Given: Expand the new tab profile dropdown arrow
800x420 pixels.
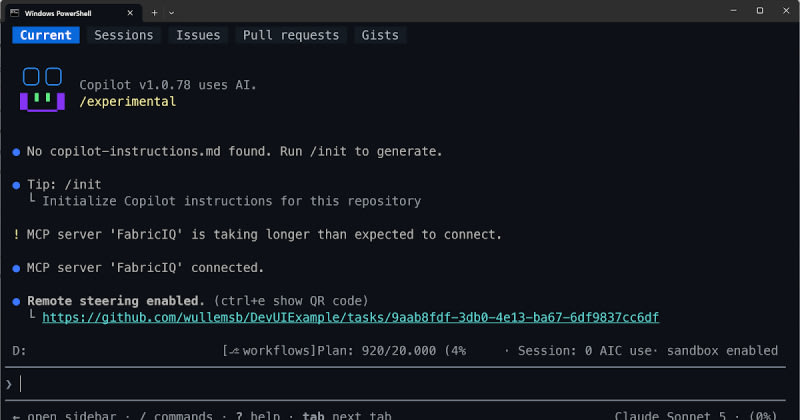Looking at the screenshot, I should click(171, 13).
